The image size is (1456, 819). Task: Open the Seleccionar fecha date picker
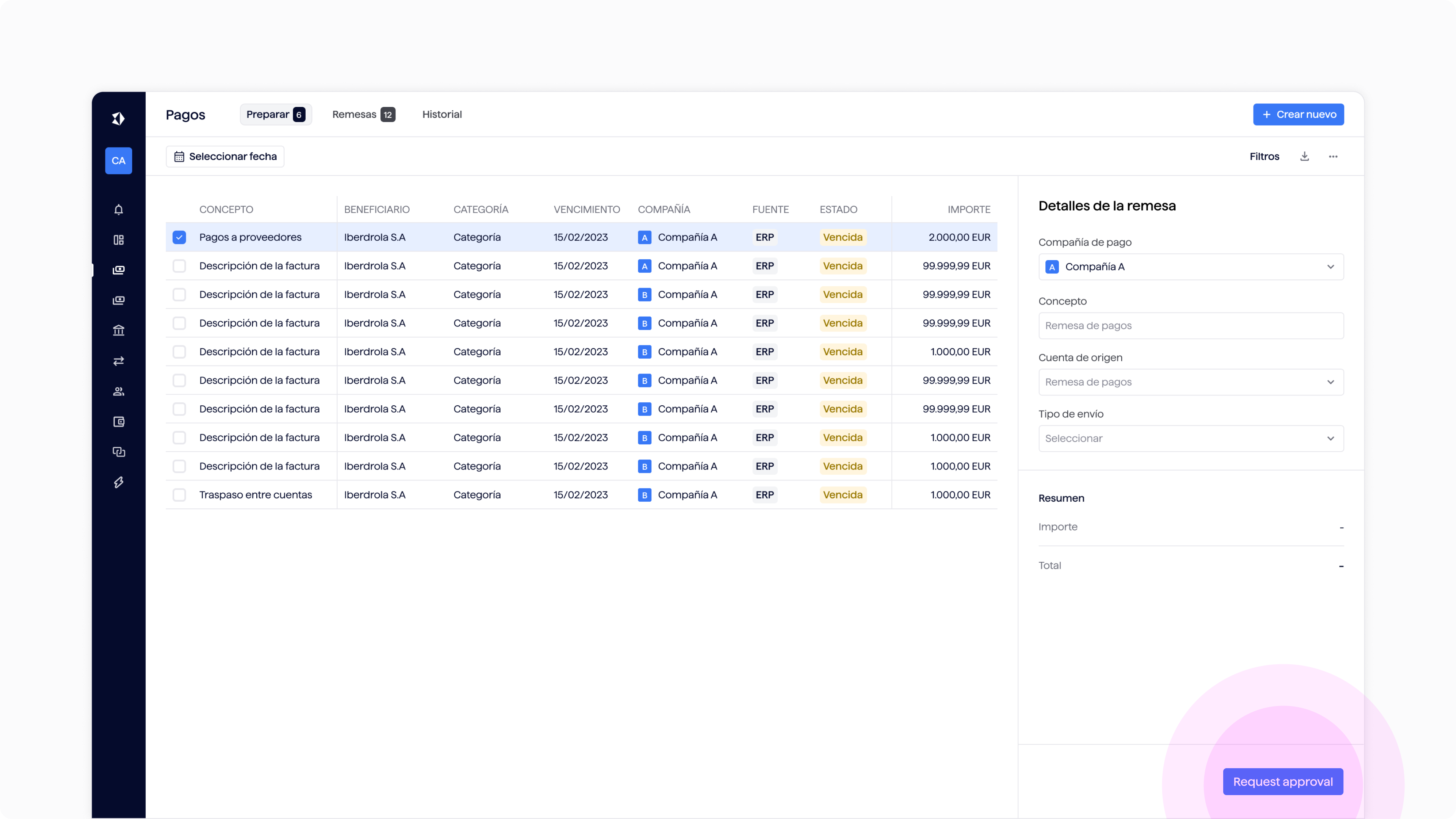pyautogui.click(x=225, y=157)
